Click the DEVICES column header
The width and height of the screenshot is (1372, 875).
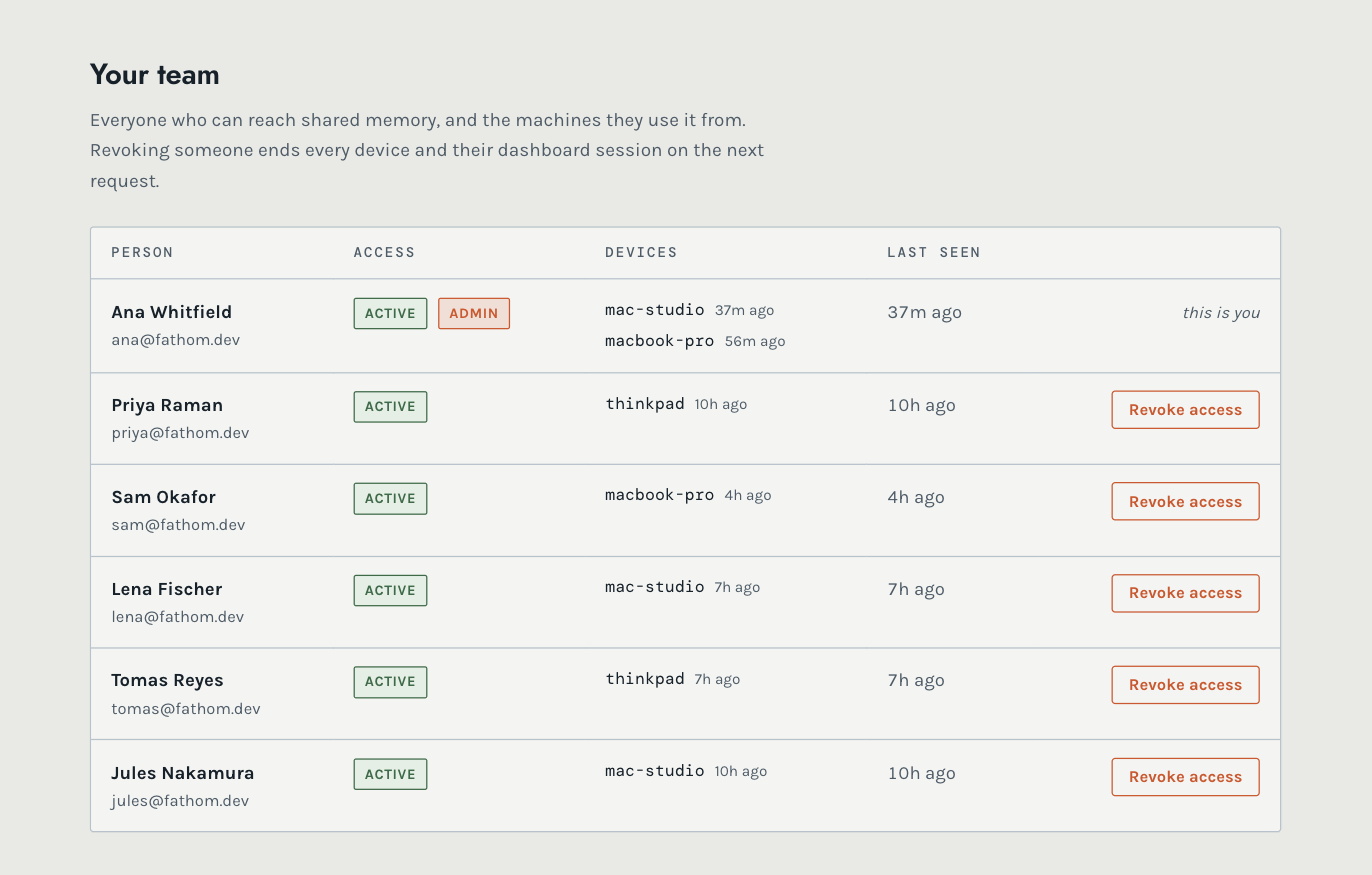click(641, 252)
